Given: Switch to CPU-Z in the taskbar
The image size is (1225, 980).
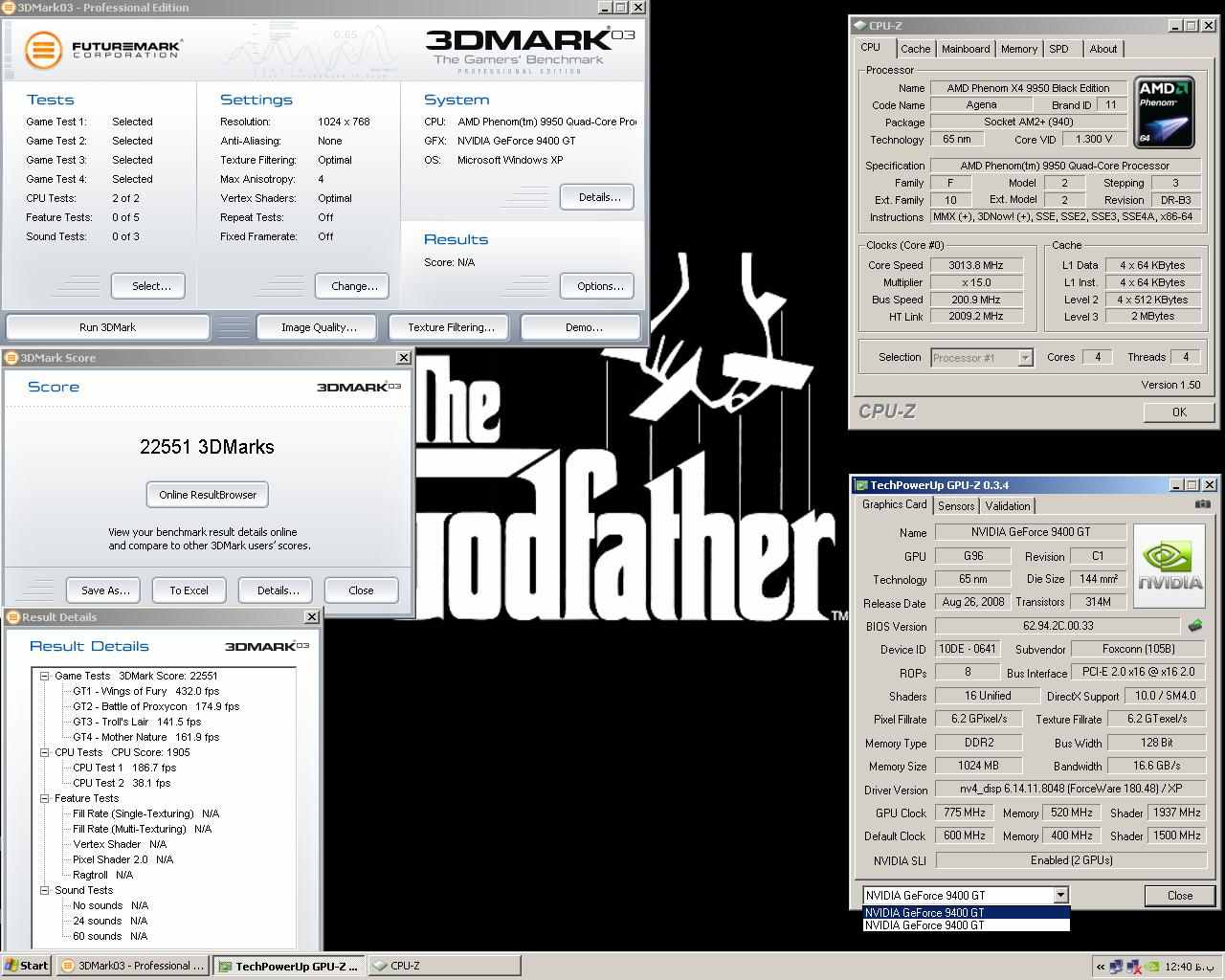Looking at the screenshot, I should coord(443,966).
